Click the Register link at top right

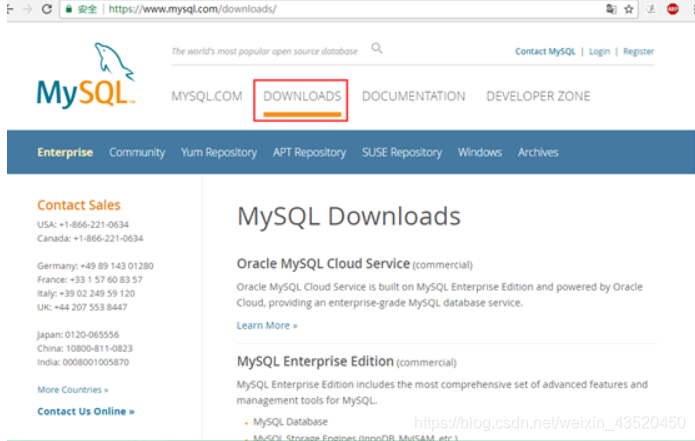(x=638, y=51)
